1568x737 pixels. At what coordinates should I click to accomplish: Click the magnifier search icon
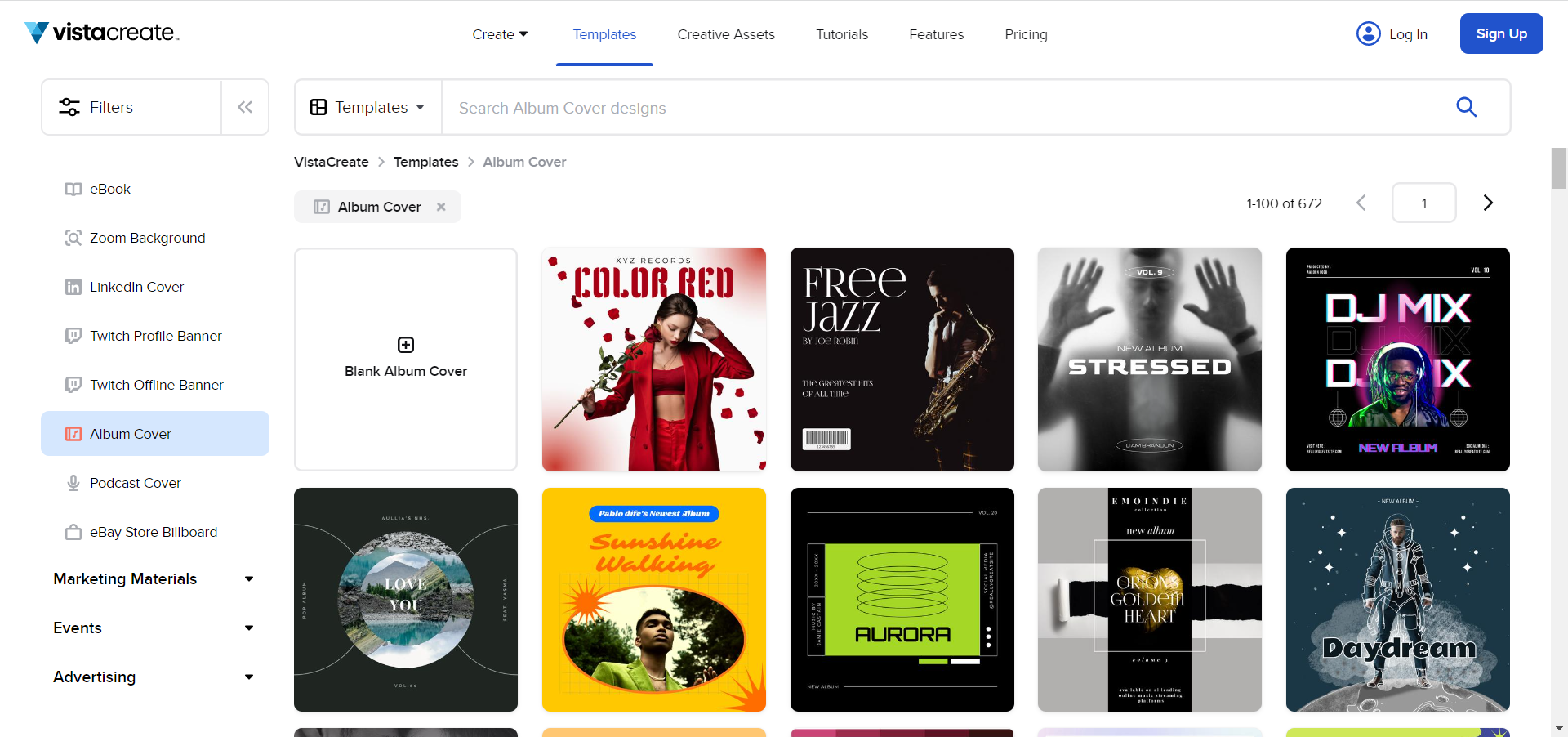click(x=1466, y=107)
